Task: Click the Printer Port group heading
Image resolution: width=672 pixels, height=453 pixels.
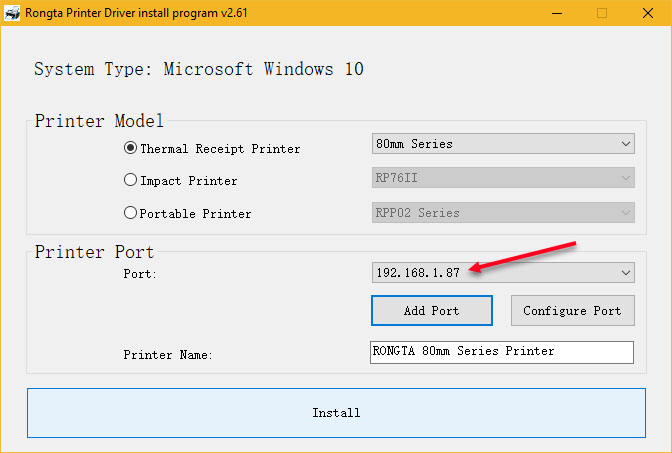Action: tap(94, 251)
